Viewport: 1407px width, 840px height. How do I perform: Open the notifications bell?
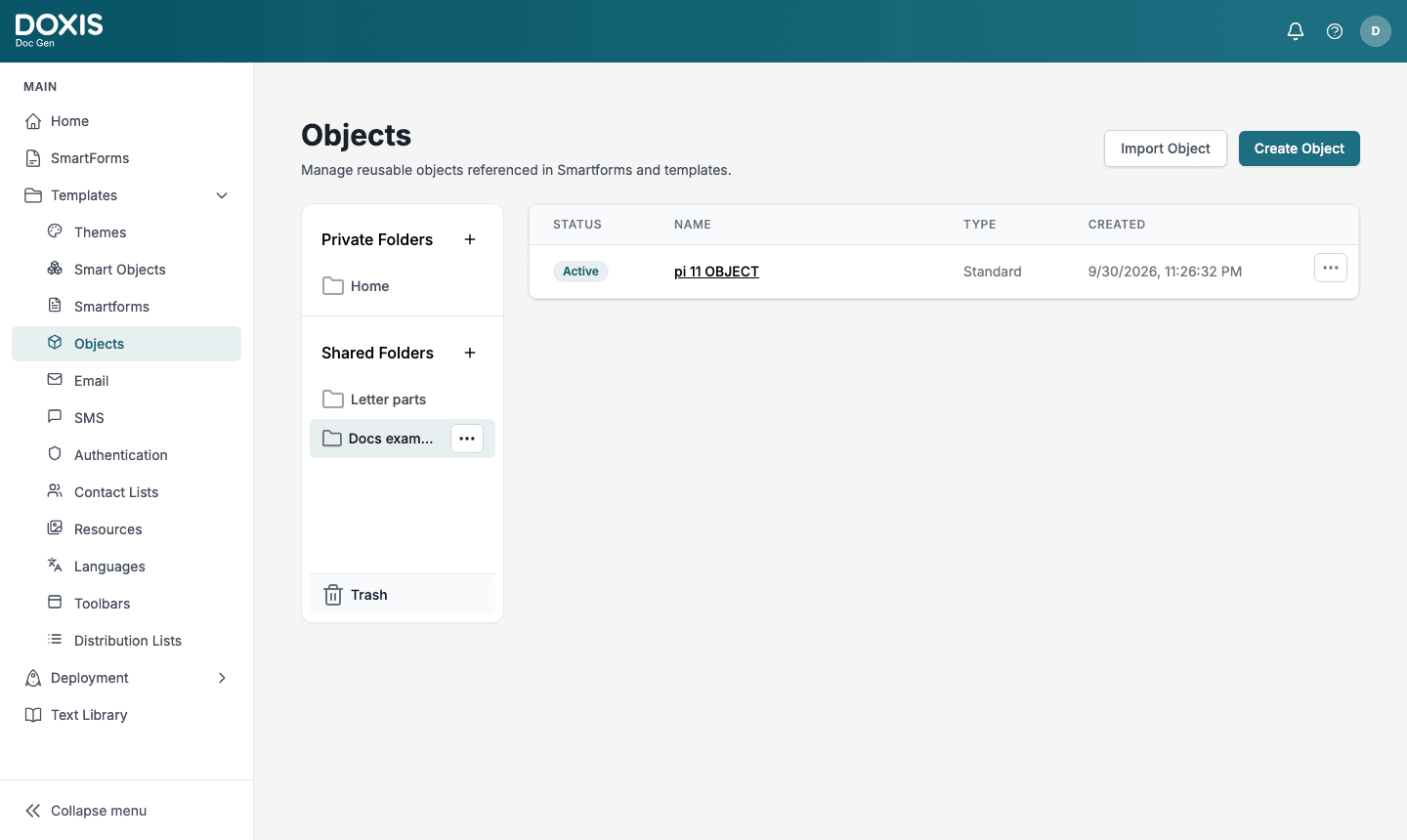[x=1296, y=31]
